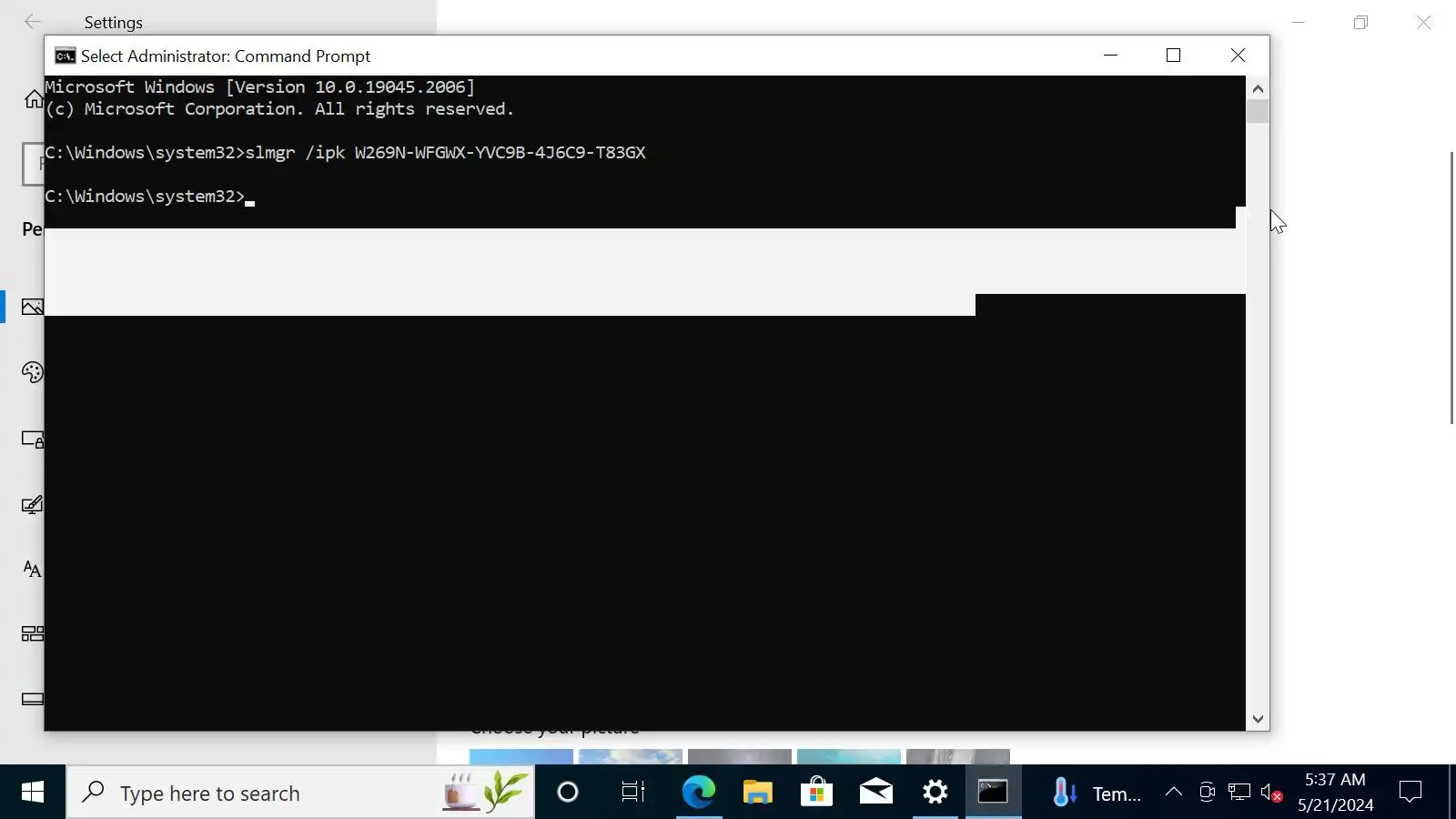
Task: Open Fonts icon in Settings sidebar
Action: point(33,569)
